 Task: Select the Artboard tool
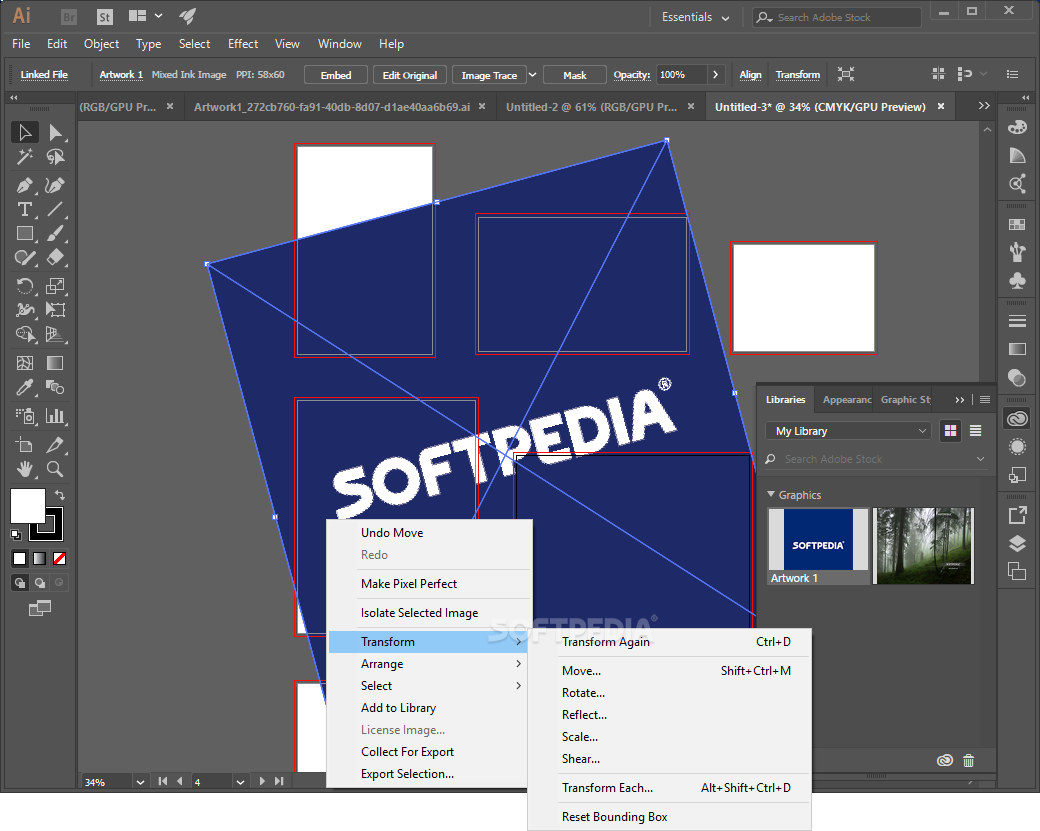click(x=25, y=445)
